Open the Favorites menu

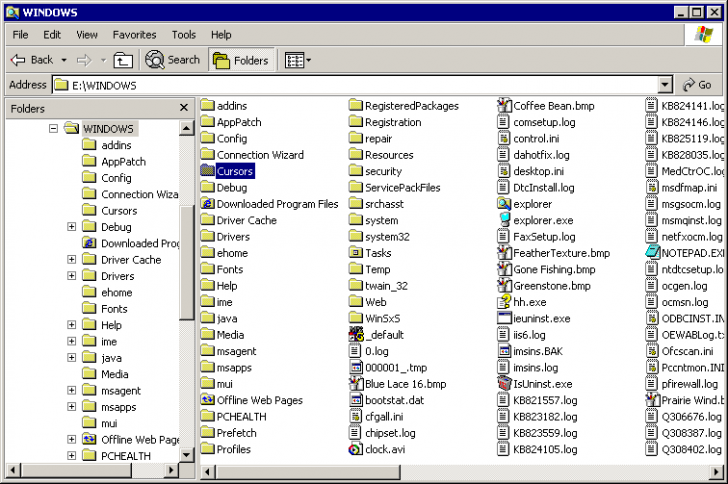click(135, 35)
